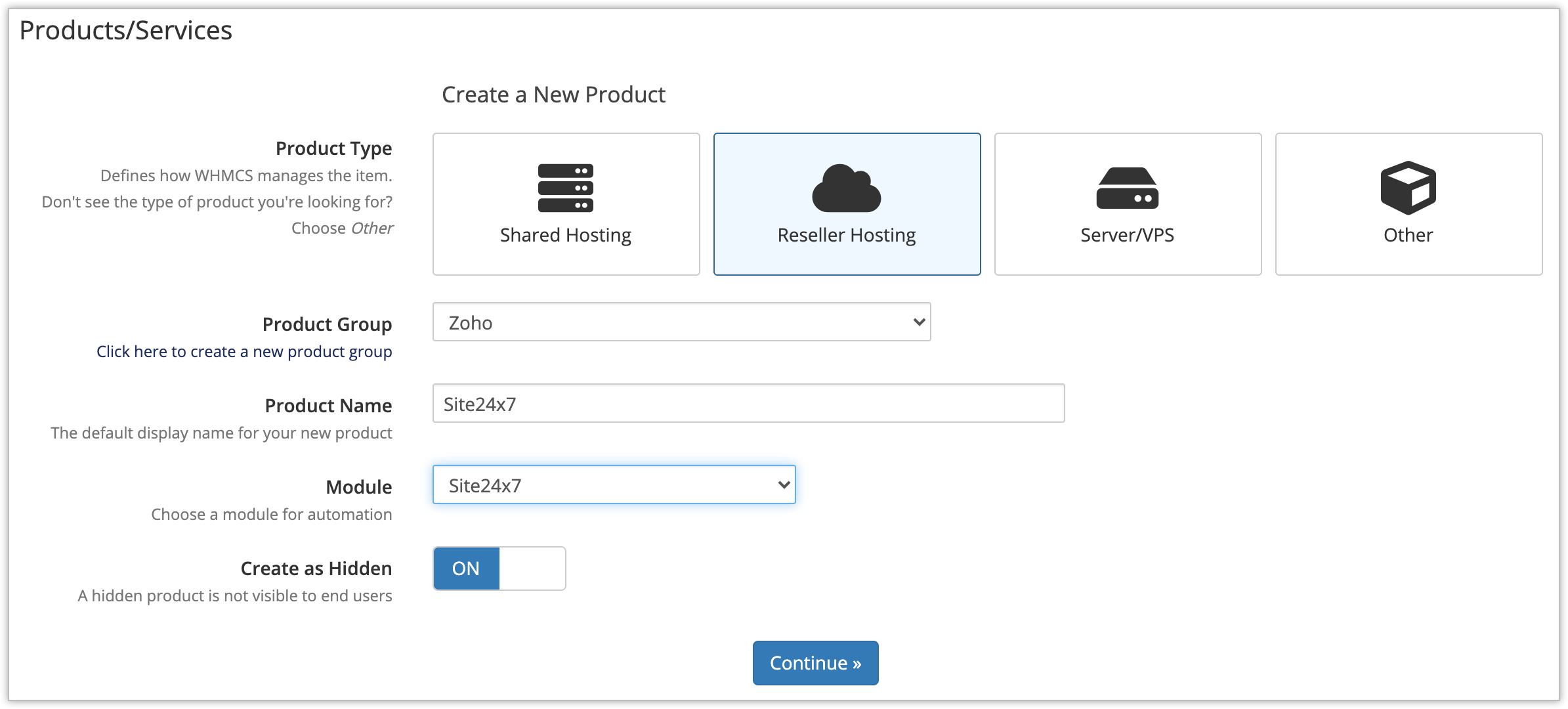Select the Shared Hosting server icon
The width and height of the screenshot is (1568, 709).
click(564, 188)
